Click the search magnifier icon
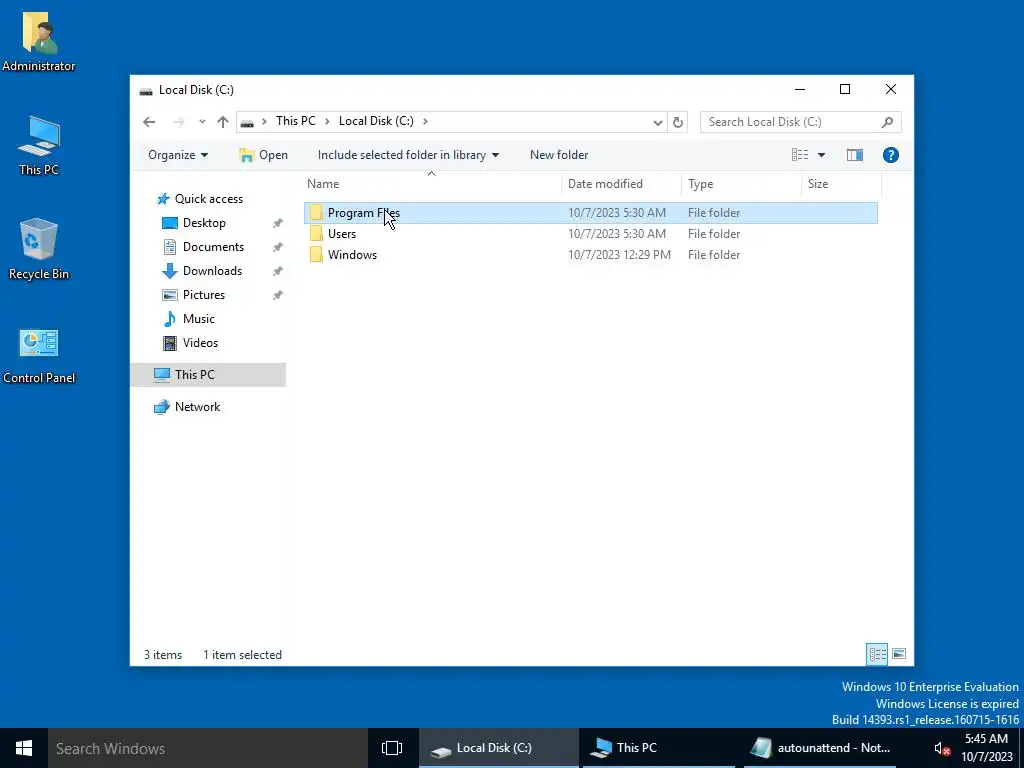The image size is (1024, 768). click(887, 122)
